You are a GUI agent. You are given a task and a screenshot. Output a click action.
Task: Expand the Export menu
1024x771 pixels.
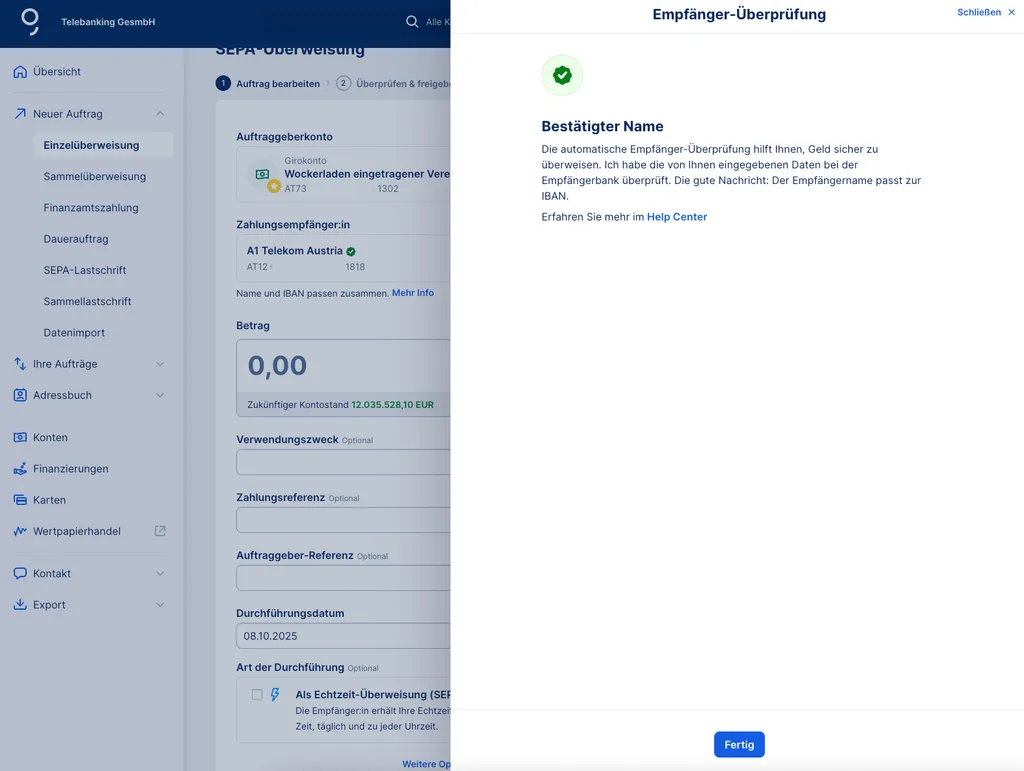pyautogui.click(x=160, y=605)
